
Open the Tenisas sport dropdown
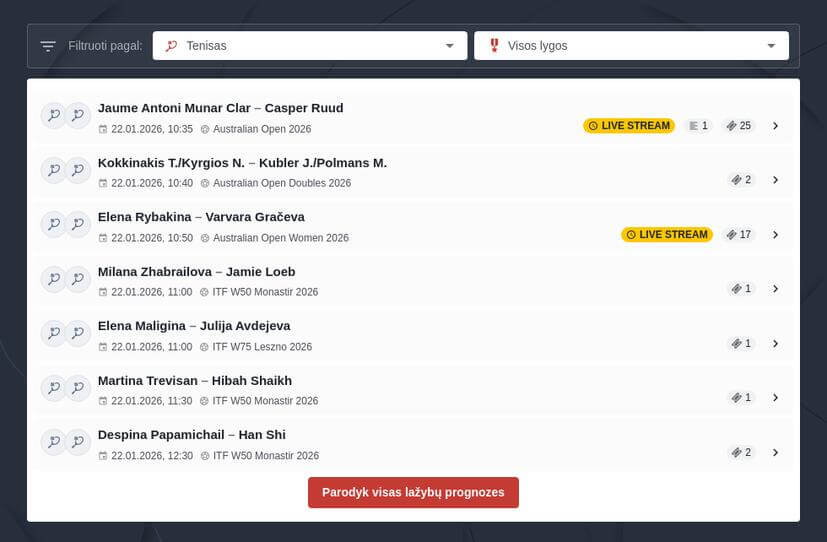[x=309, y=46]
